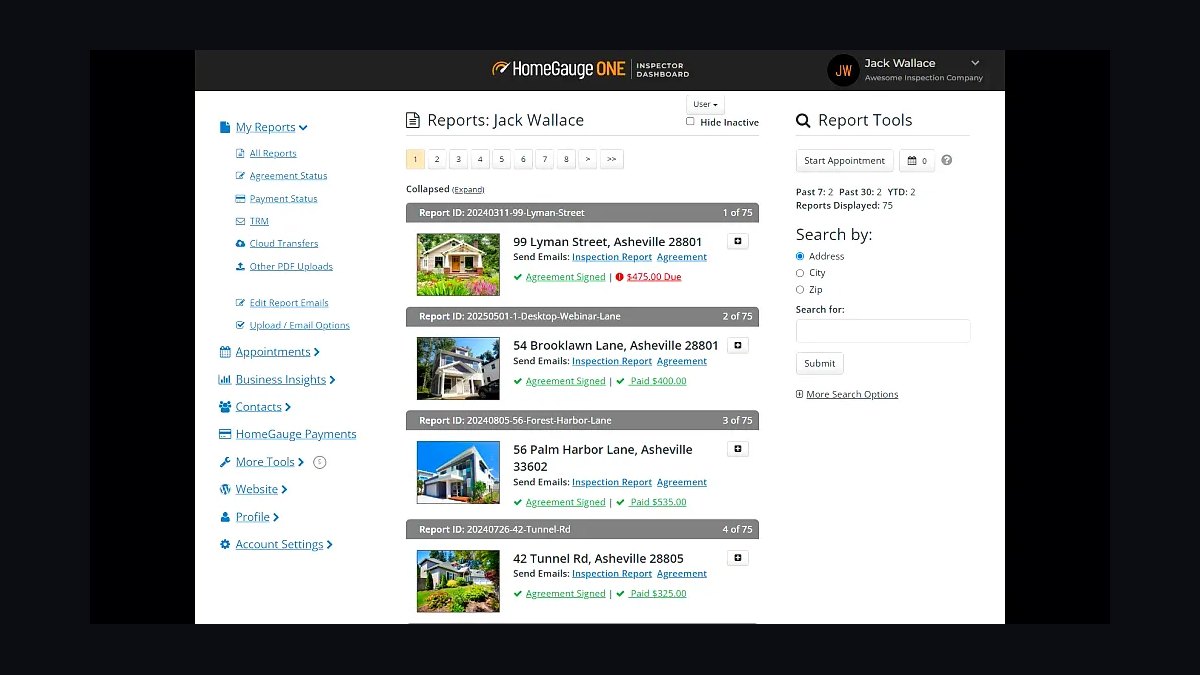Click the Profile person icon

225,517
